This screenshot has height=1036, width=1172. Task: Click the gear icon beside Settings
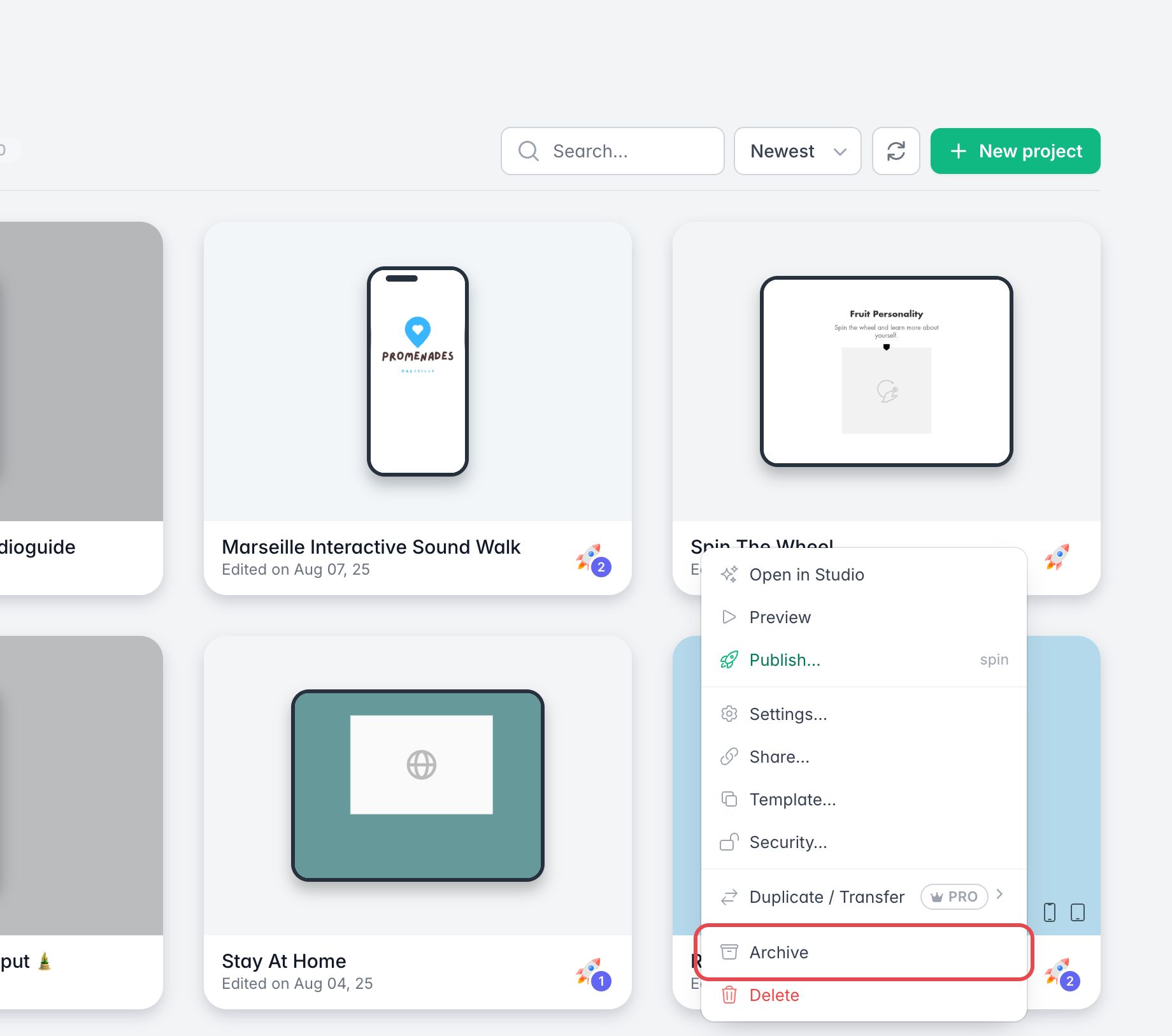coord(729,714)
